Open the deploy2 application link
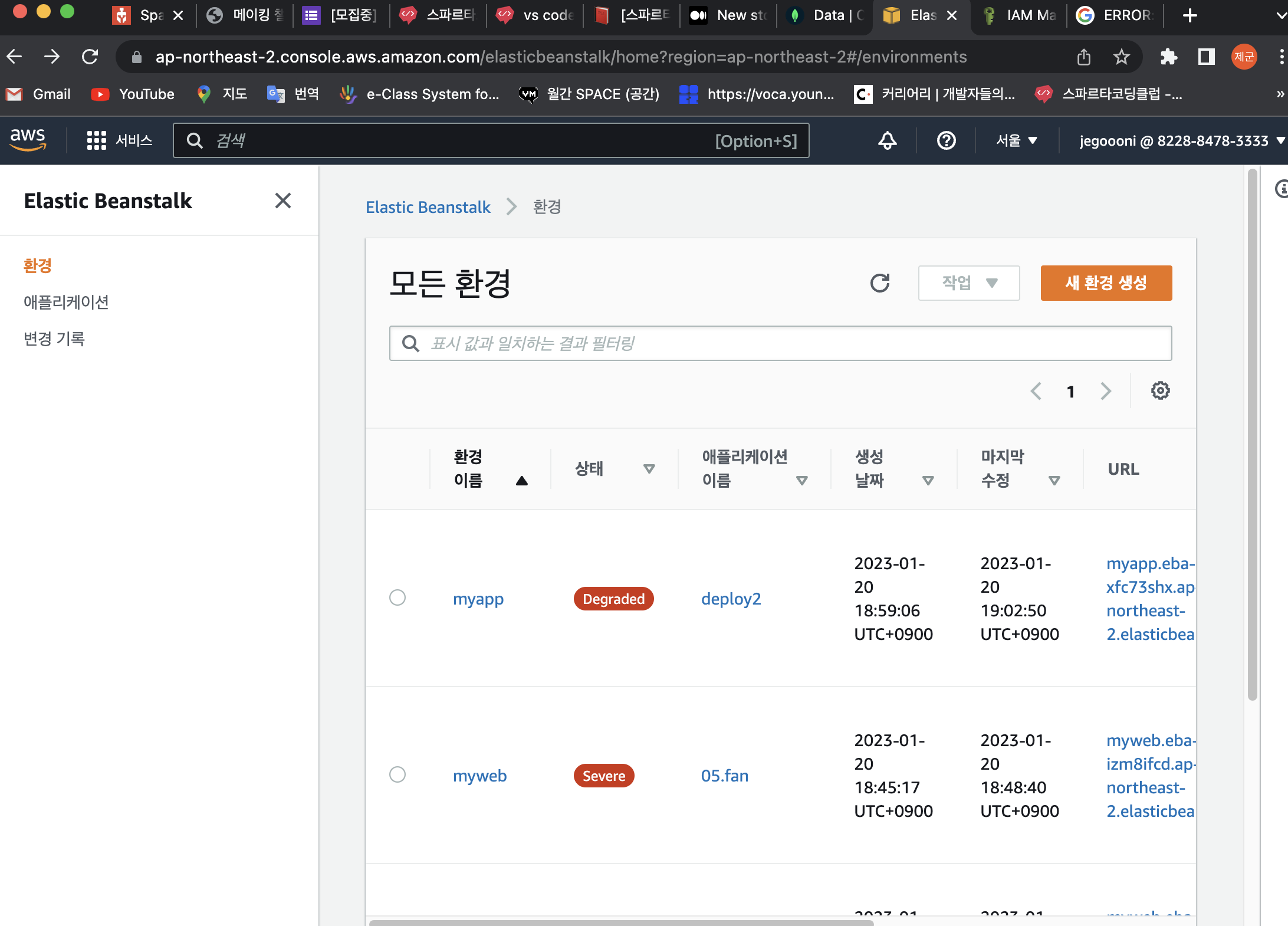1288x926 pixels. point(731,599)
